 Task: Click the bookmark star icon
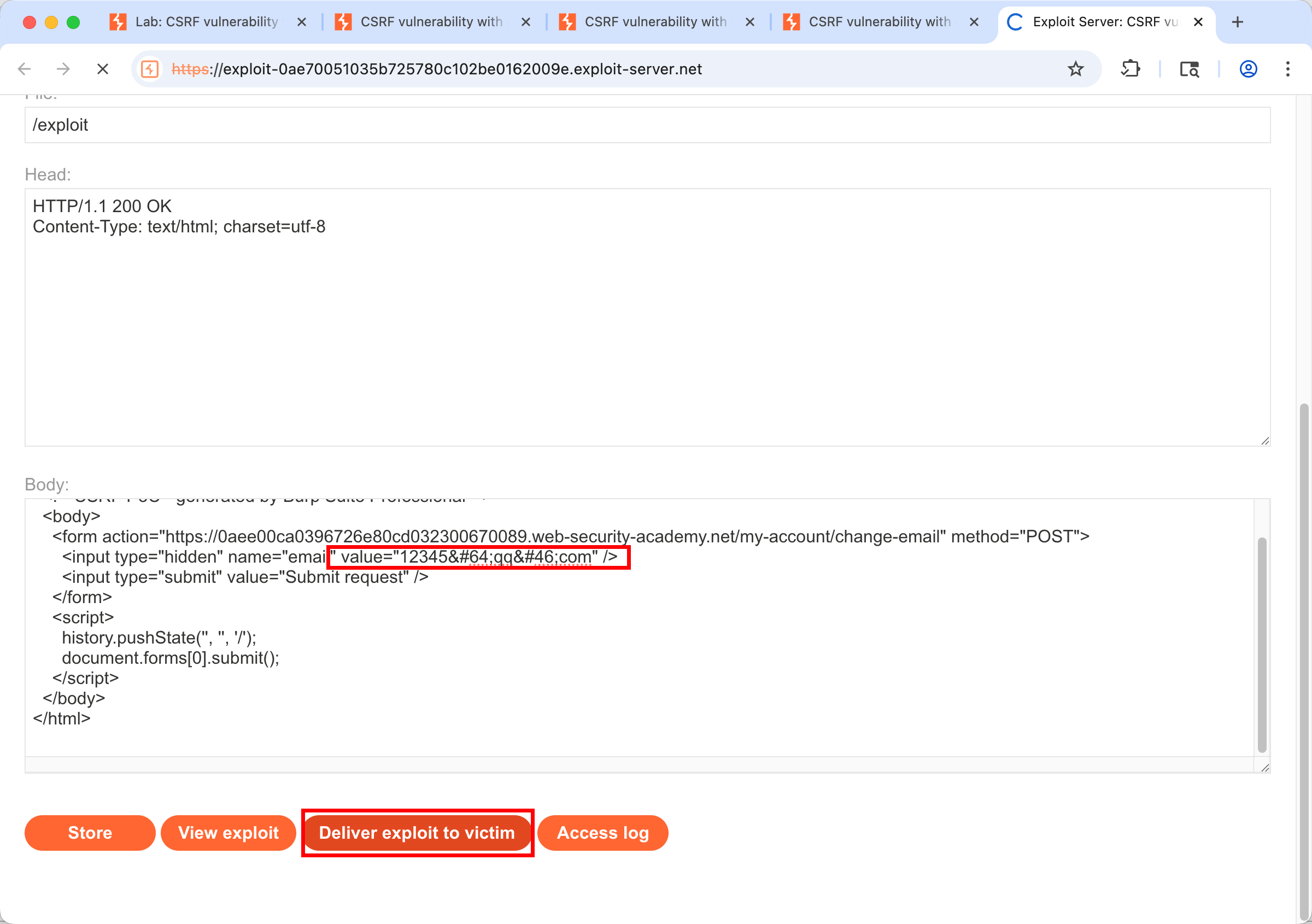click(x=1075, y=69)
